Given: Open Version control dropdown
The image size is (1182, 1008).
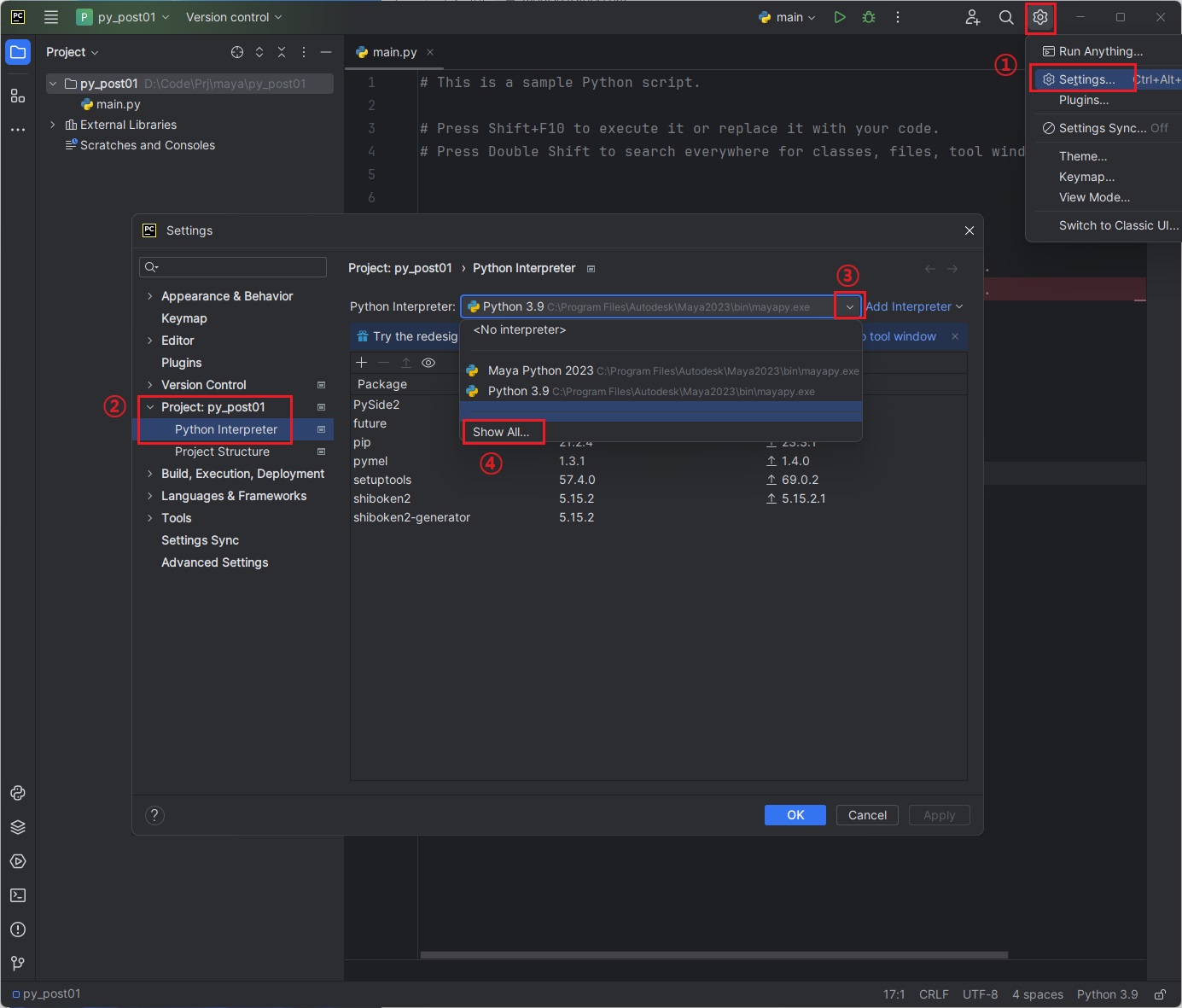Looking at the screenshot, I should point(234,17).
